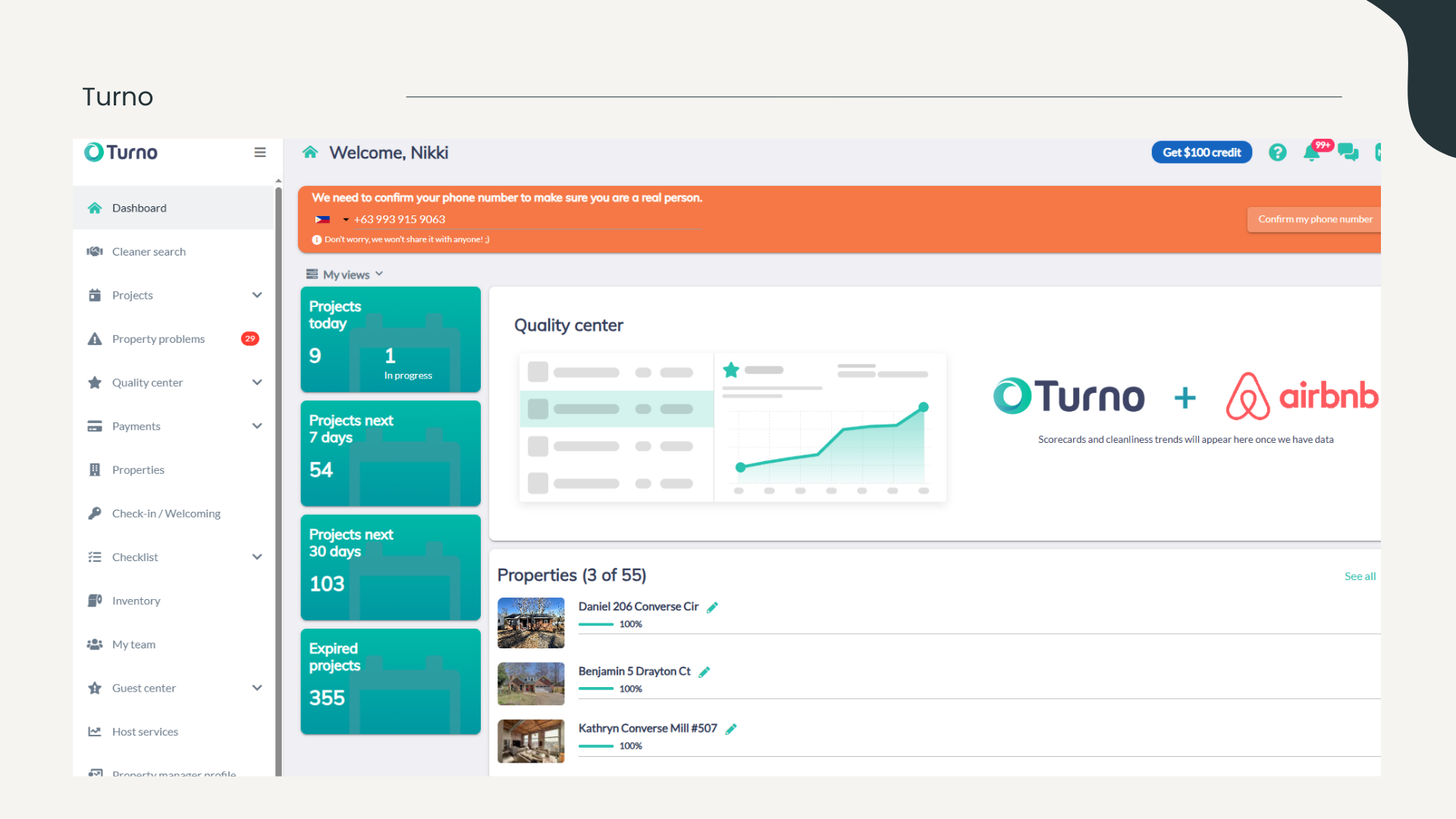1456x819 pixels.
Task: Open help via question mark icon
Action: pos(1278,152)
